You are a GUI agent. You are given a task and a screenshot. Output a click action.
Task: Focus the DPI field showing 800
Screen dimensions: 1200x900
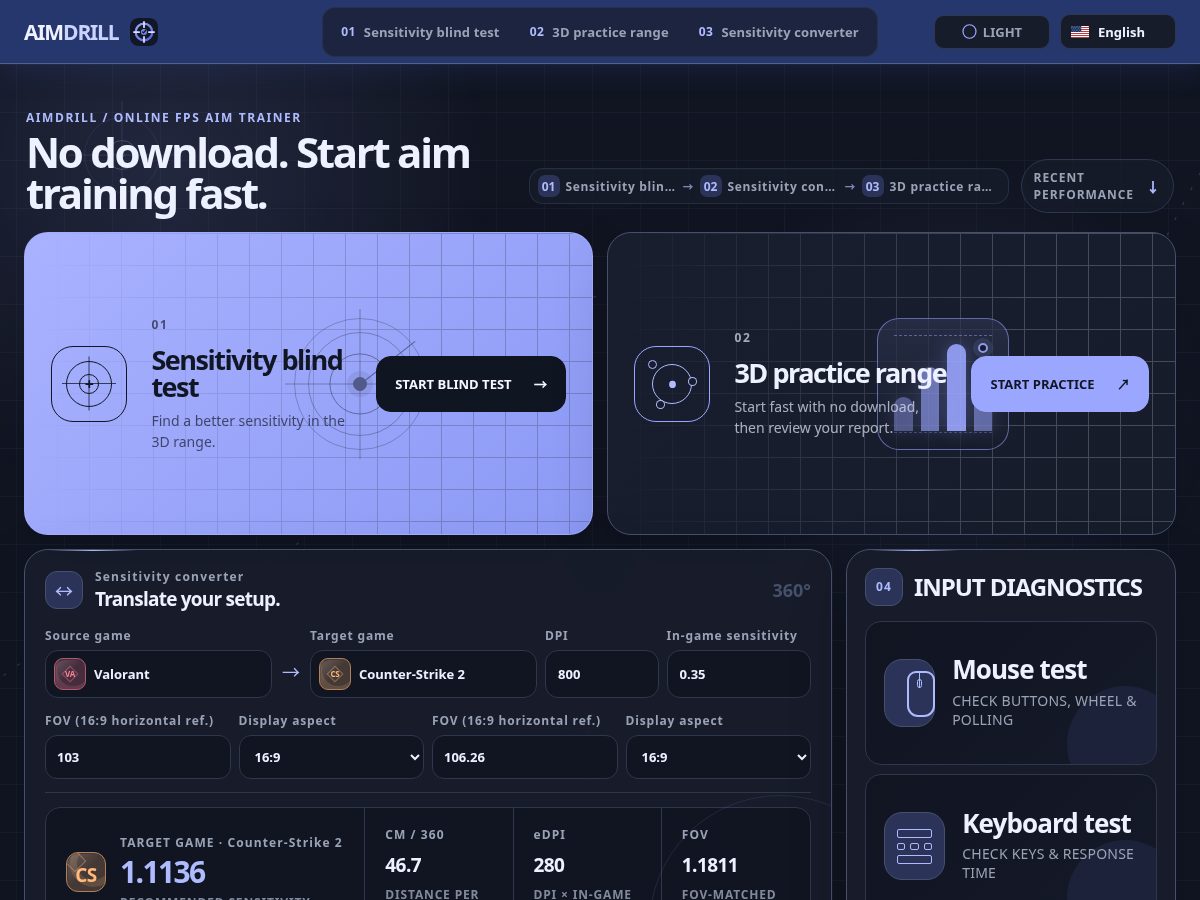coord(602,674)
